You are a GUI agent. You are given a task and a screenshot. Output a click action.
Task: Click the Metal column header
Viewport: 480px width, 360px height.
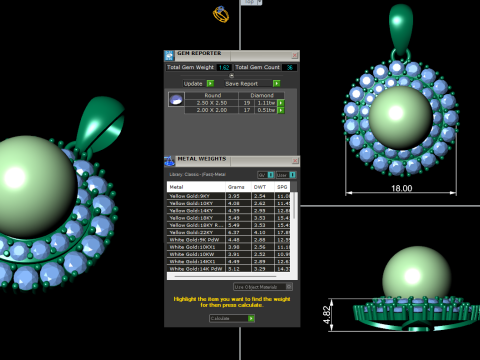pos(196,187)
